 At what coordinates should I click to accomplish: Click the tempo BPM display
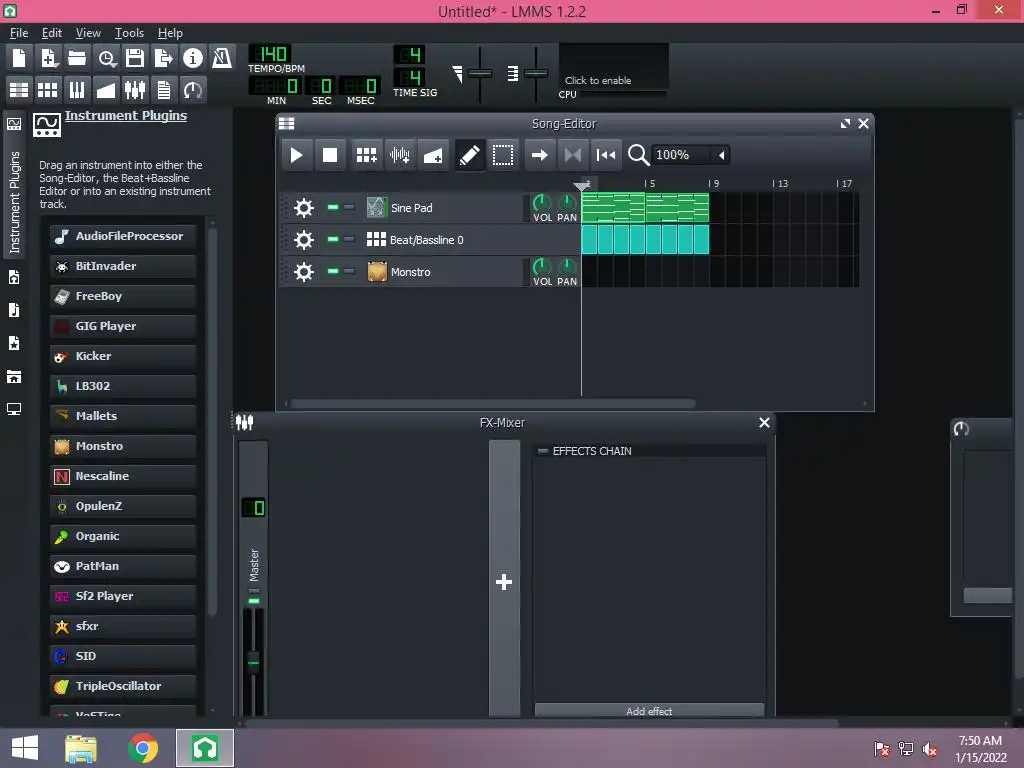[x=270, y=54]
